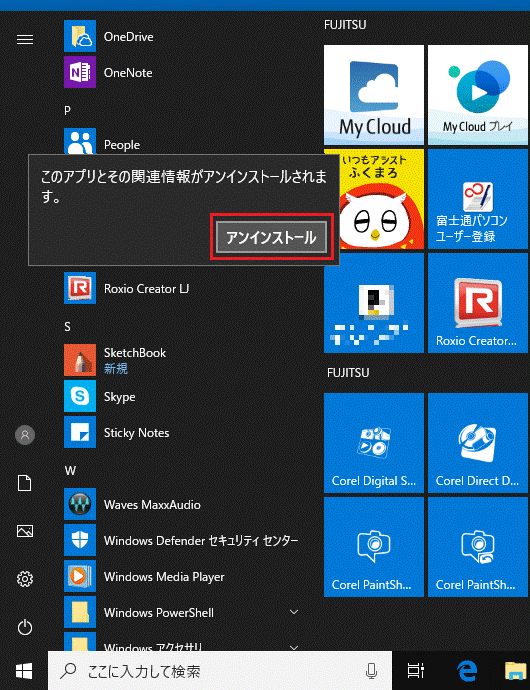The image size is (530, 690).
Task: Open the Roxio Creator tile
Action: [x=478, y=303]
